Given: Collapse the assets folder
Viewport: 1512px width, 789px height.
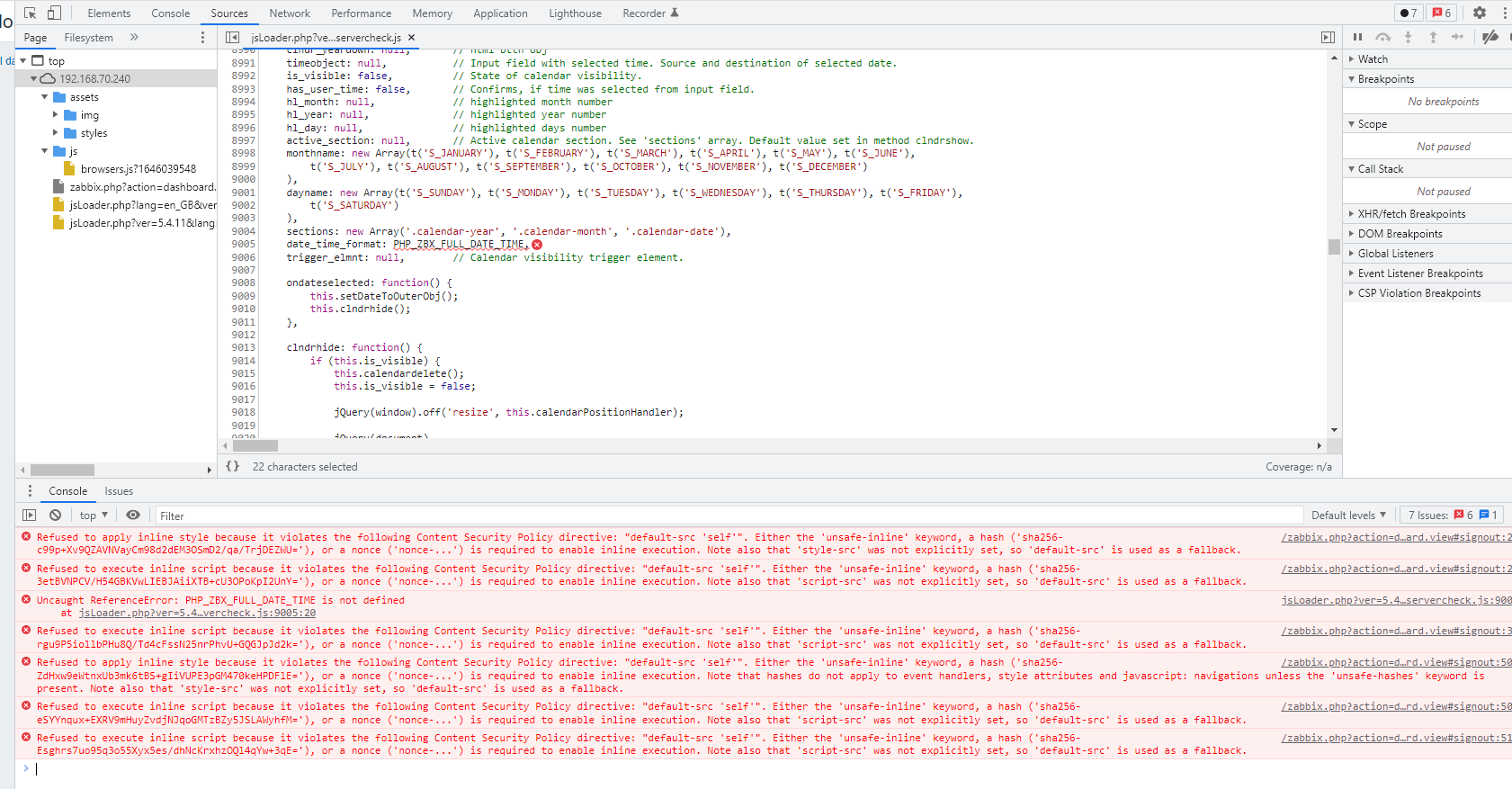Looking at the screenshot, I should point(45,96).
